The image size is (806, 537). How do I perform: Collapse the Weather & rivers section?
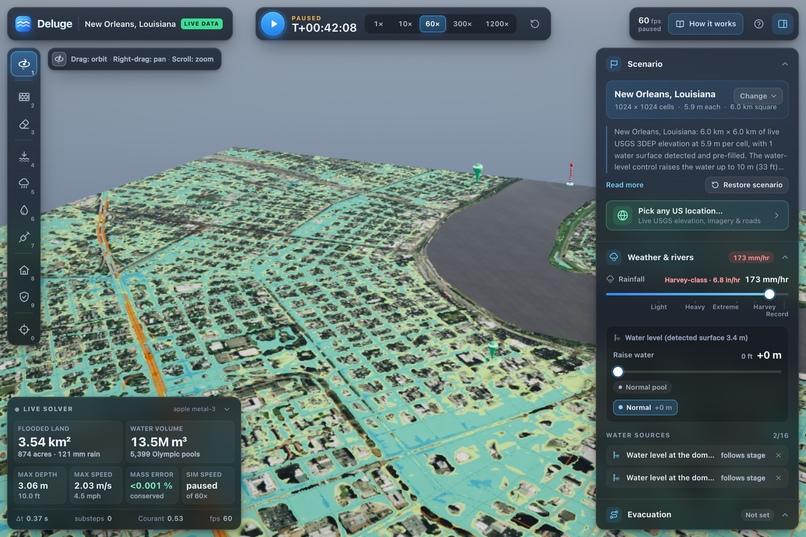click(784, 257)
